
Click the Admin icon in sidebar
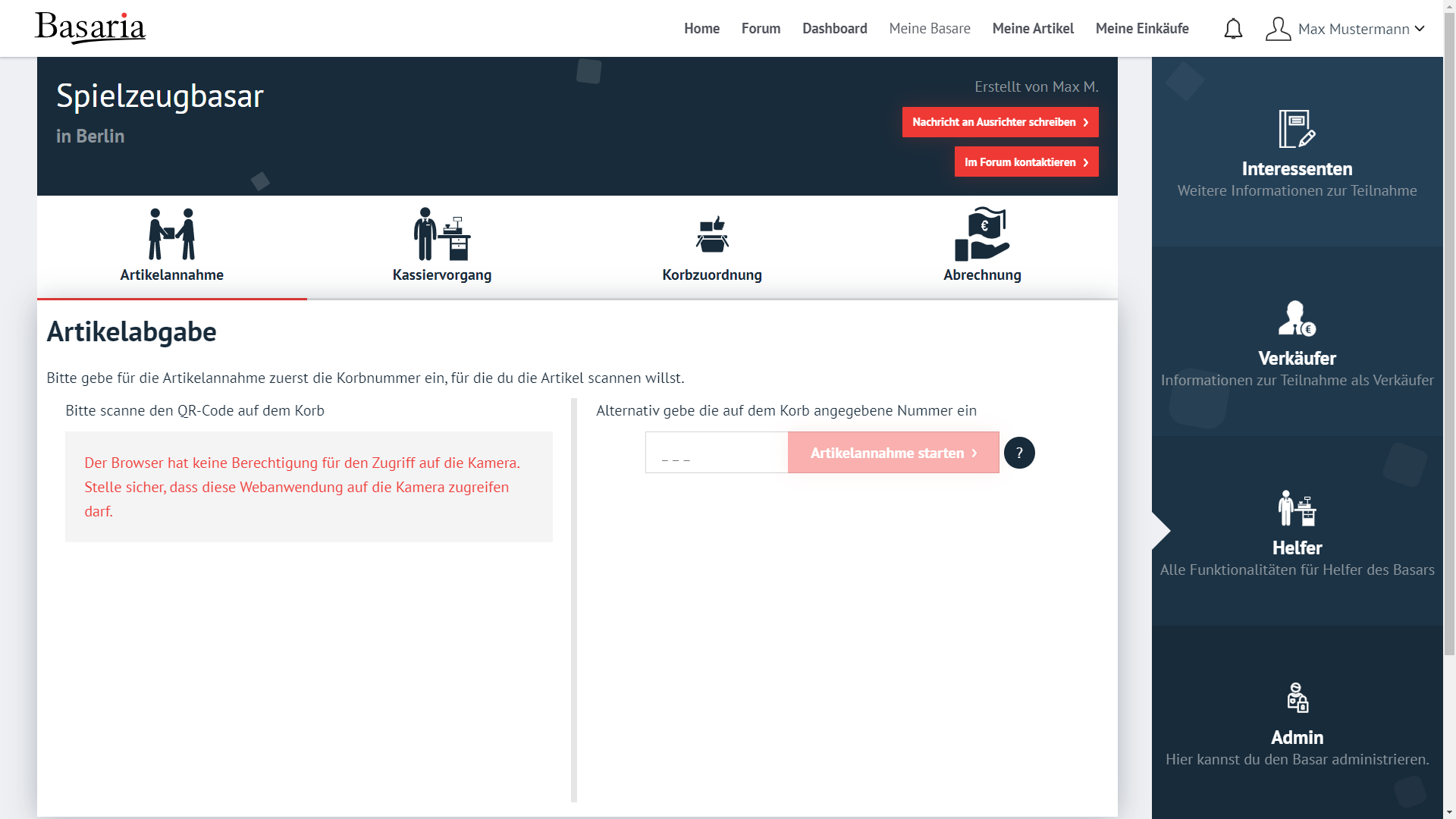1297,698
